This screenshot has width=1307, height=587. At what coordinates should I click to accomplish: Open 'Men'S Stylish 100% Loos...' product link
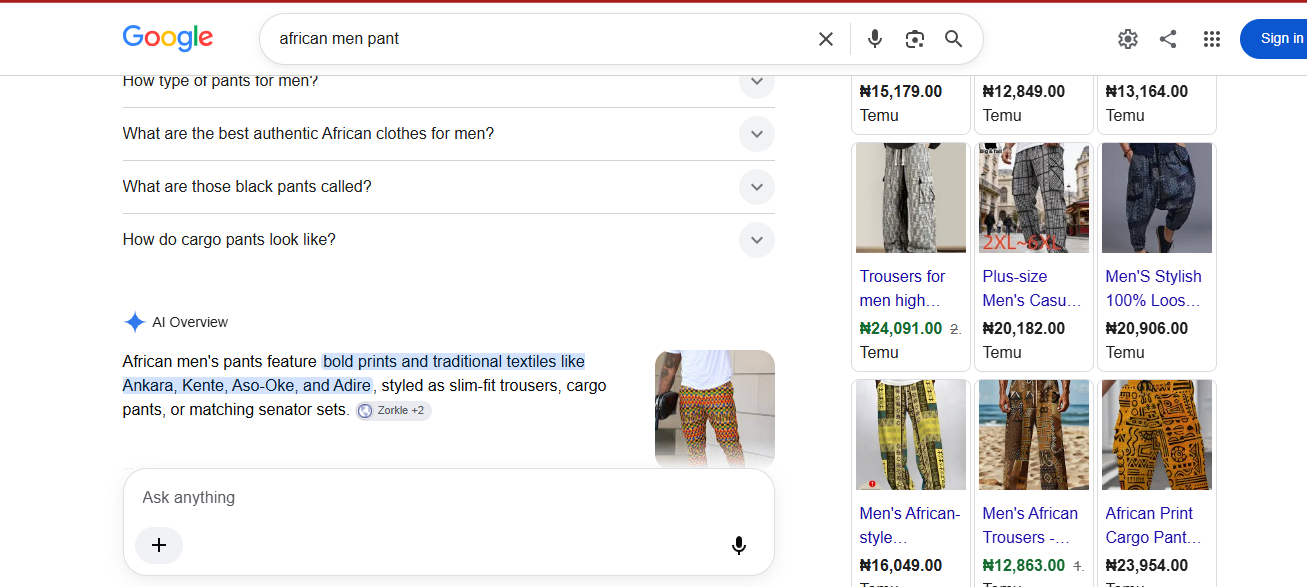click(x=1155, y=288)
